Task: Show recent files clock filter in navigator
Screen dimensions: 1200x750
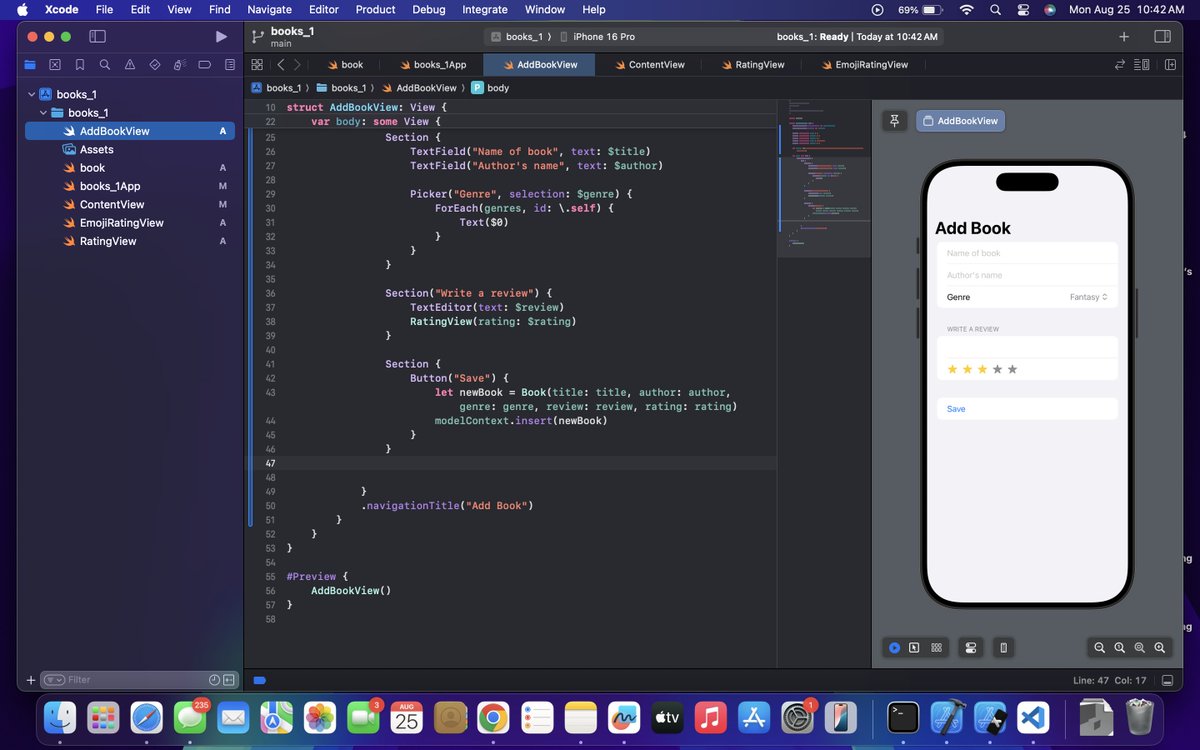Action: coord(214,680)
